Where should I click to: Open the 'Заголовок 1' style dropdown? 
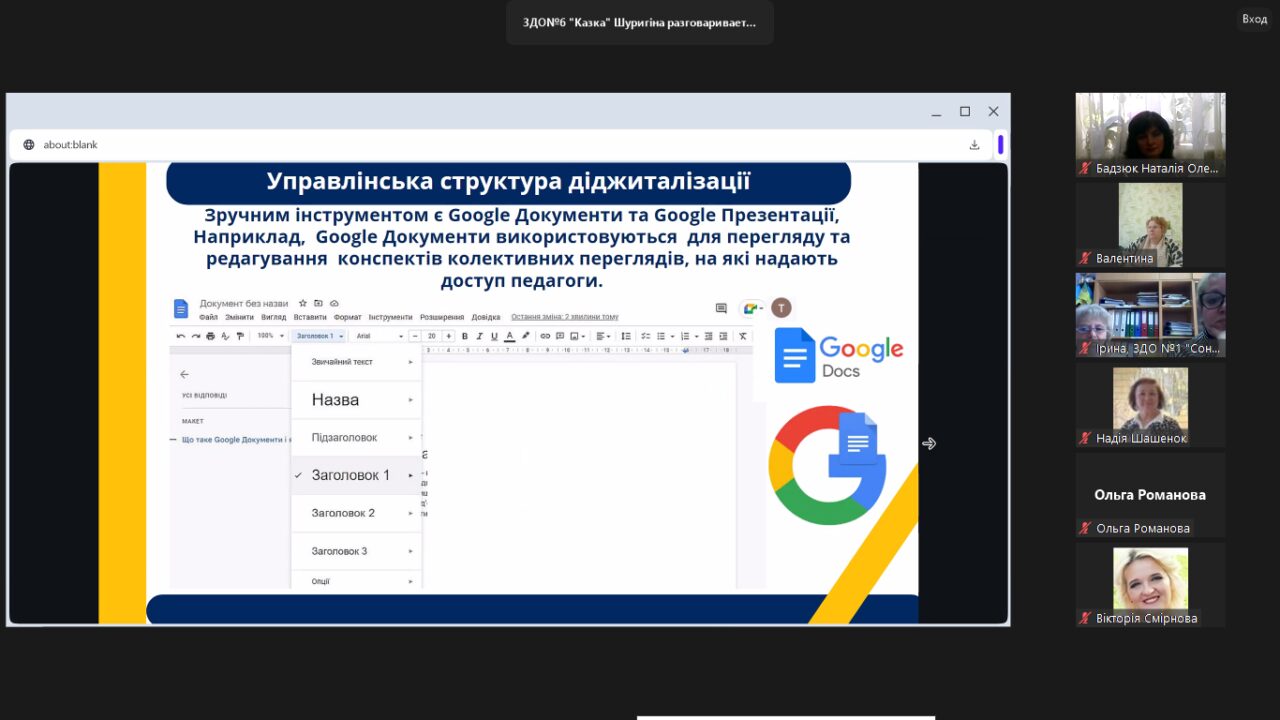click(x=320, y=336)
